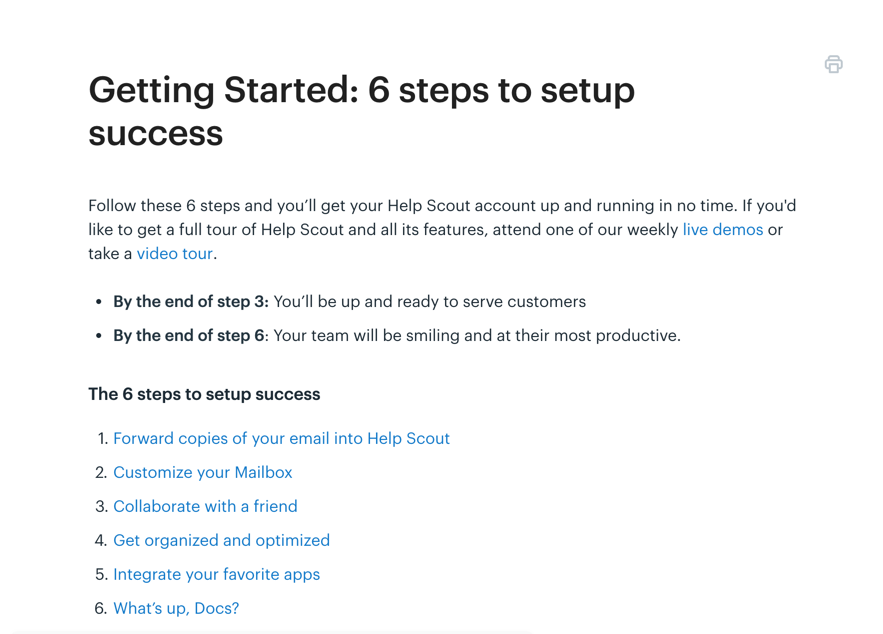The width and height of the screenshot is (883, 634).
Task: Click the bold 'By the end of step 3:' label
Action: tap(190, 302)
